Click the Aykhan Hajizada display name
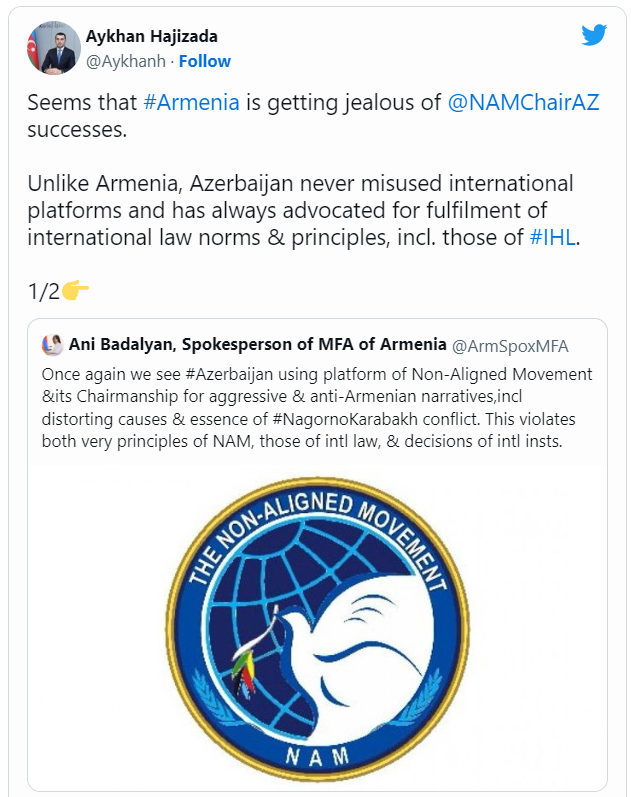This screenshot has height=797, width=631. coord(153,37)
